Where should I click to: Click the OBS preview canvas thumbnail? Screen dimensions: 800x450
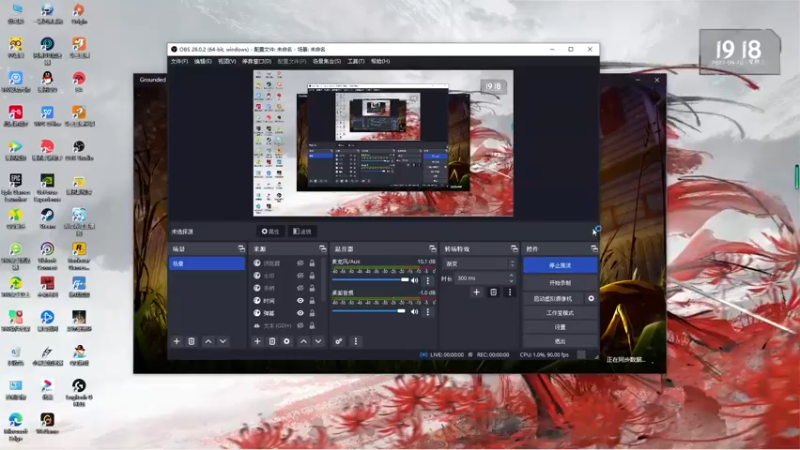pos(383,143)
